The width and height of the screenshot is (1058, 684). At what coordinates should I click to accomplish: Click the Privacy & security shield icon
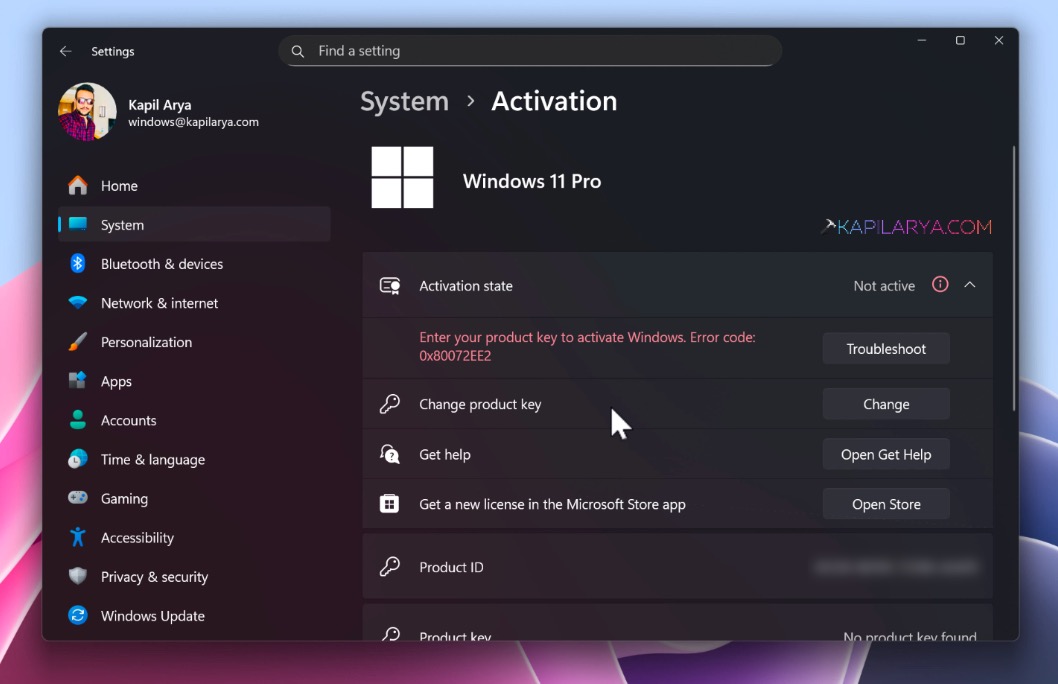(x=79, y=577)
